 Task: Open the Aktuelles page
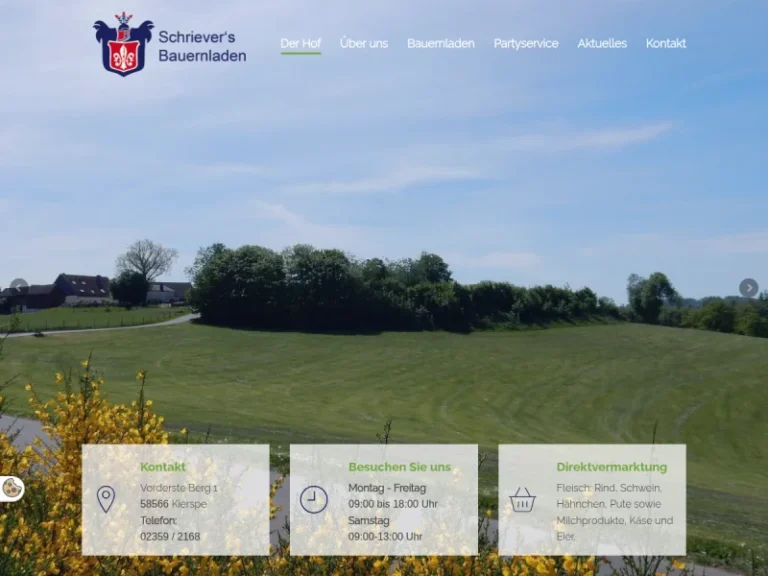[602, 44]
